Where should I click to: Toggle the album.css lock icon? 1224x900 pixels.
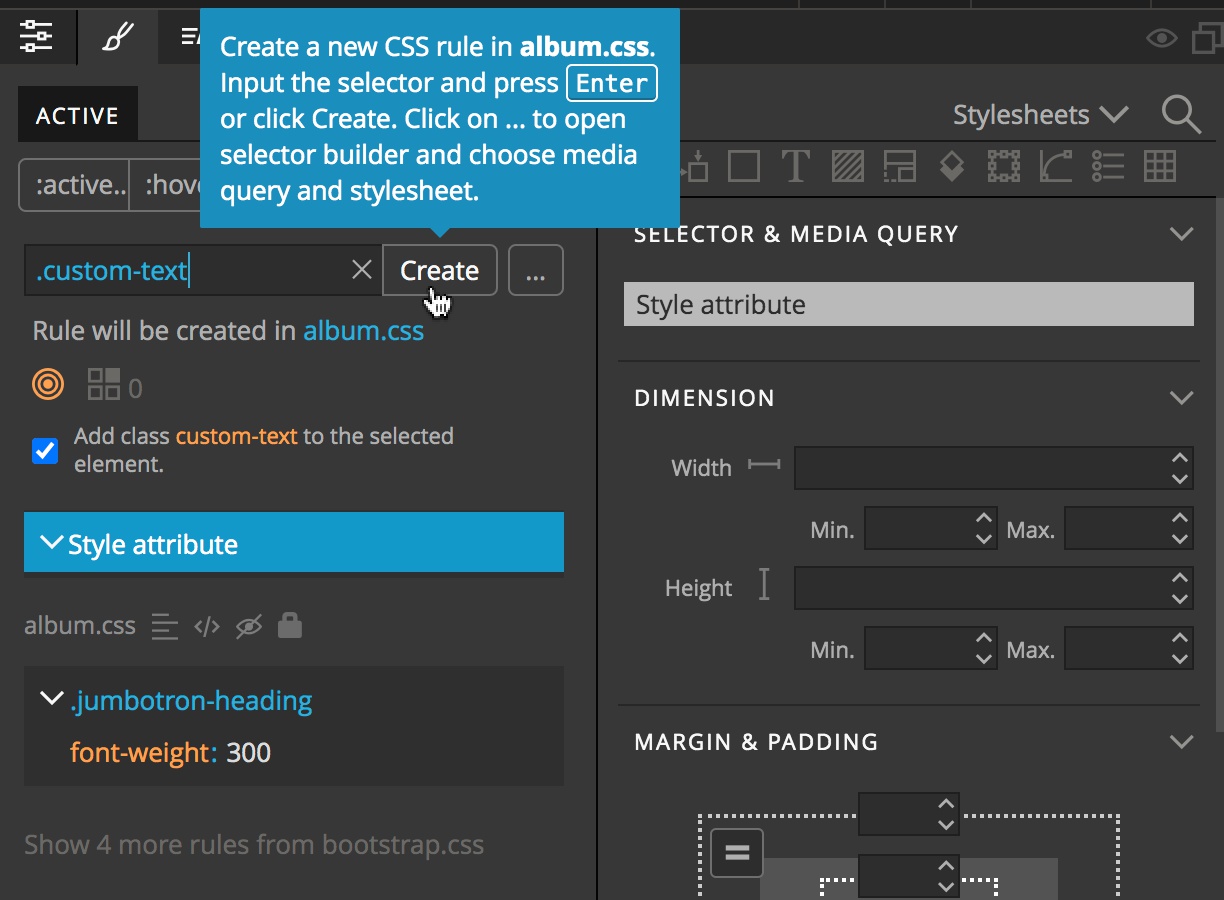(x=290, y=626)
